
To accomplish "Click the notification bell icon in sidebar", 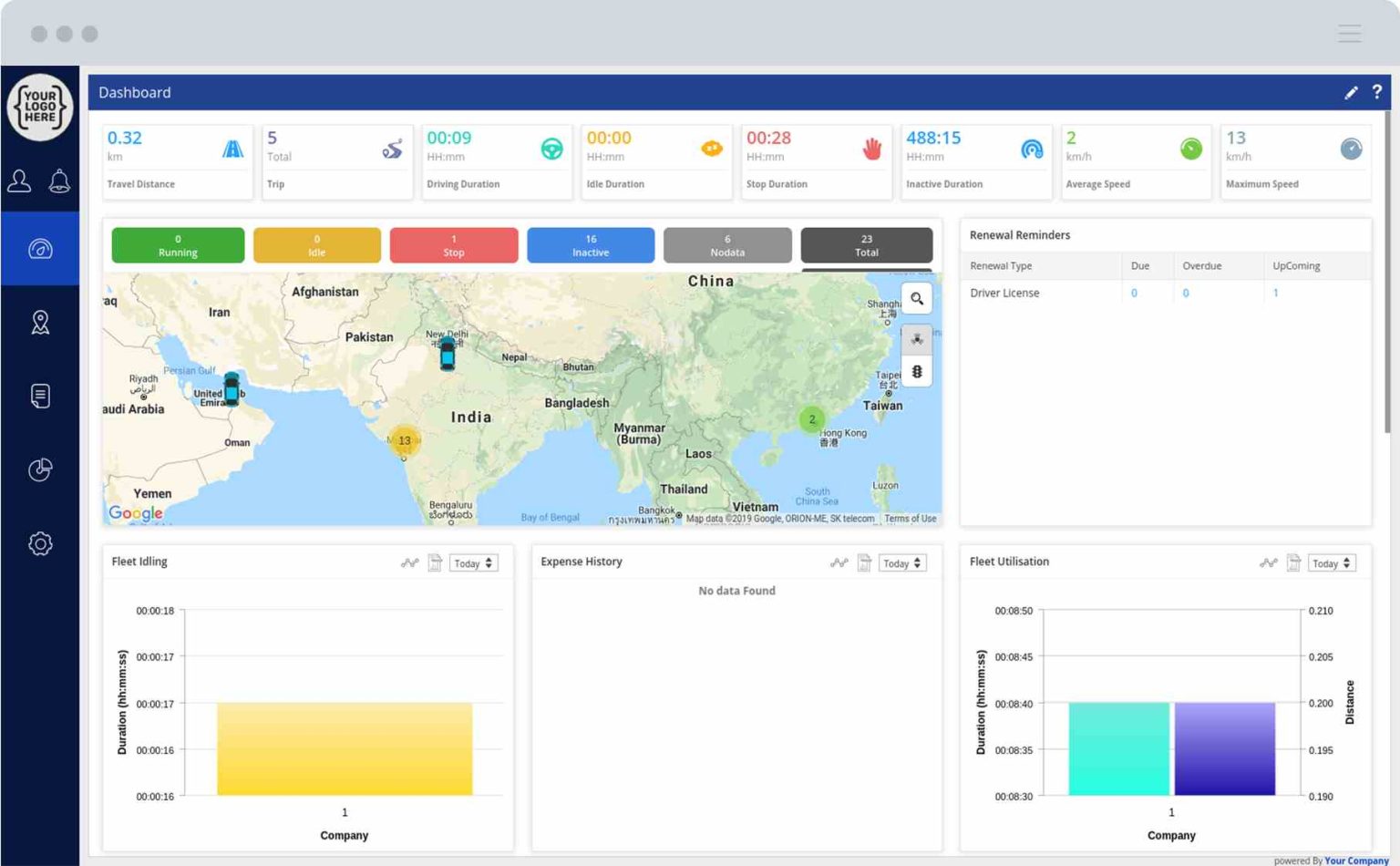I will 59,181.
